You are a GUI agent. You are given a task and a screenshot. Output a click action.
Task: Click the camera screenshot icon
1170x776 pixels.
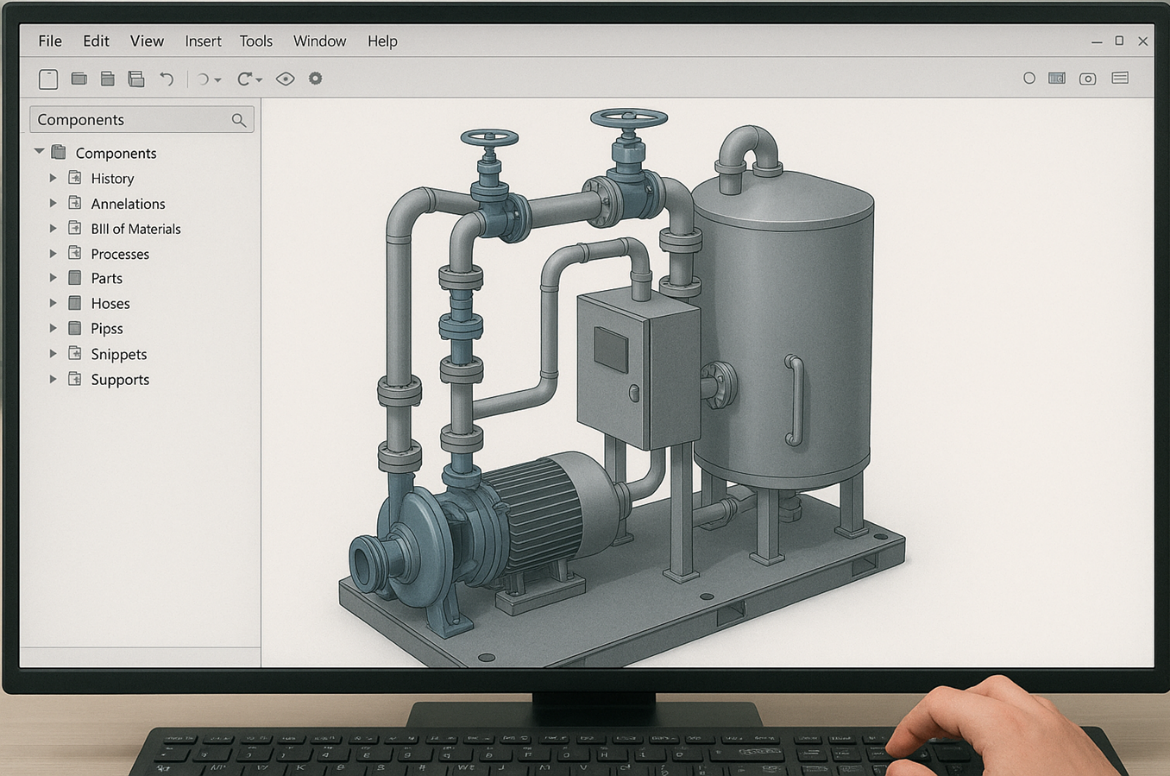(x=1087, y=79)
